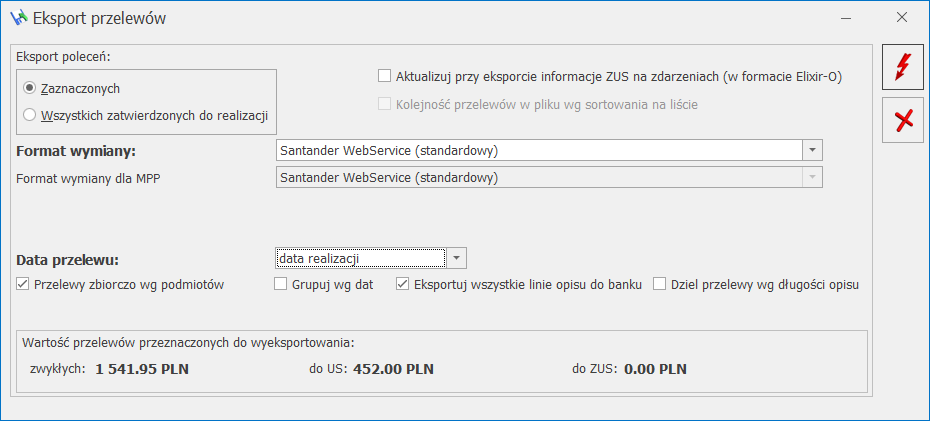Click the Eksport przelewów window title icon
The width and height of the screenshot is (930, 421).
pyautogui.click(x=20, y=18)
